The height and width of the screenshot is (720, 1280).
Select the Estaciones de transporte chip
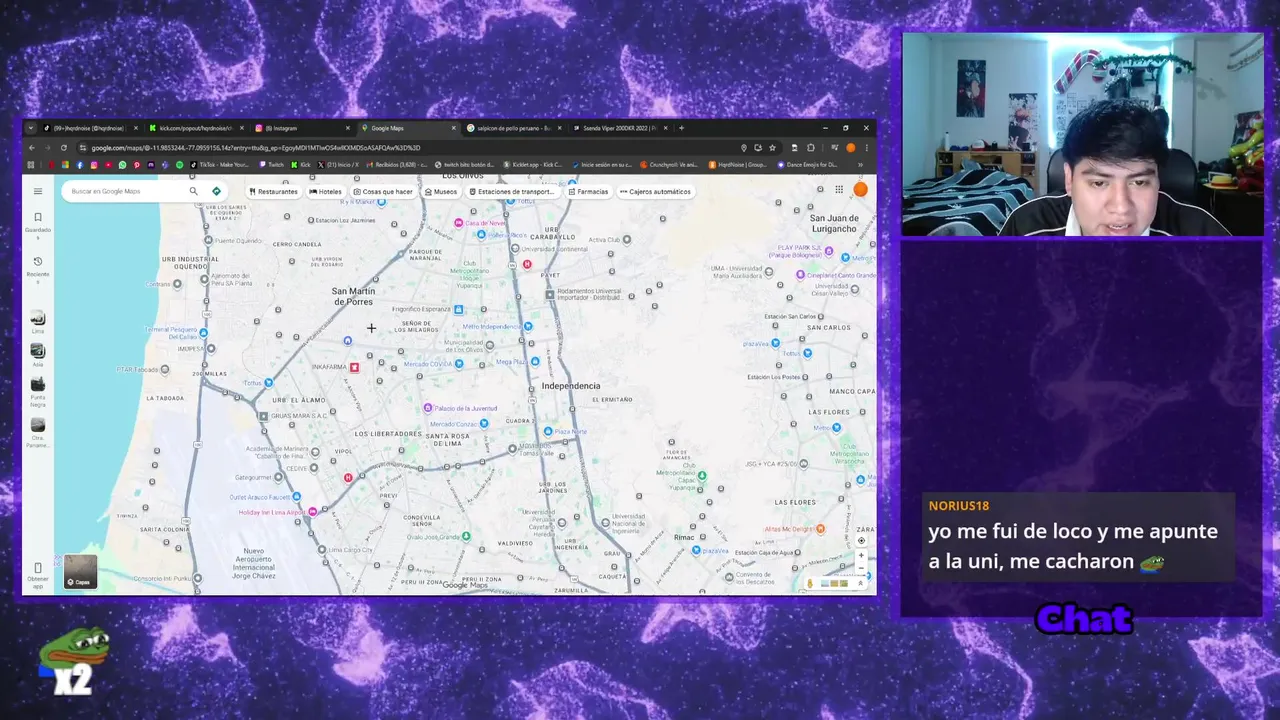512,191
